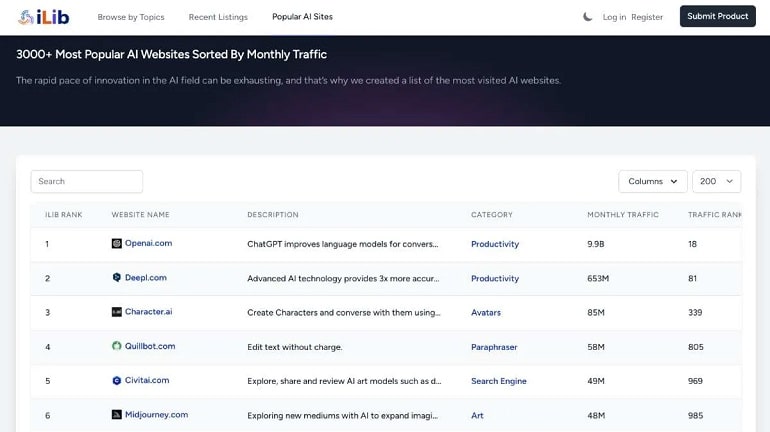Toggle dark mode moon icon
This screenshot has width=770, height=432.
click(x=587, y=17)
